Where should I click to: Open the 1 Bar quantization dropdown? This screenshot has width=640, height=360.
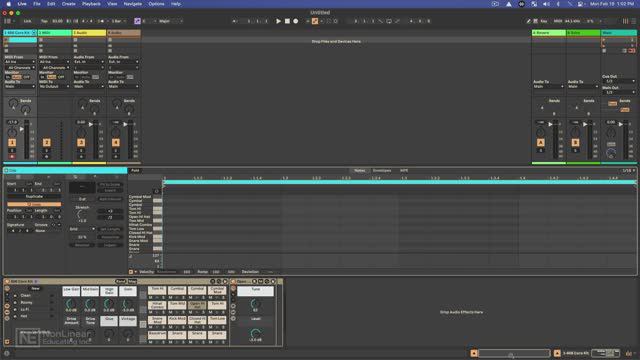tap(118, 21)
